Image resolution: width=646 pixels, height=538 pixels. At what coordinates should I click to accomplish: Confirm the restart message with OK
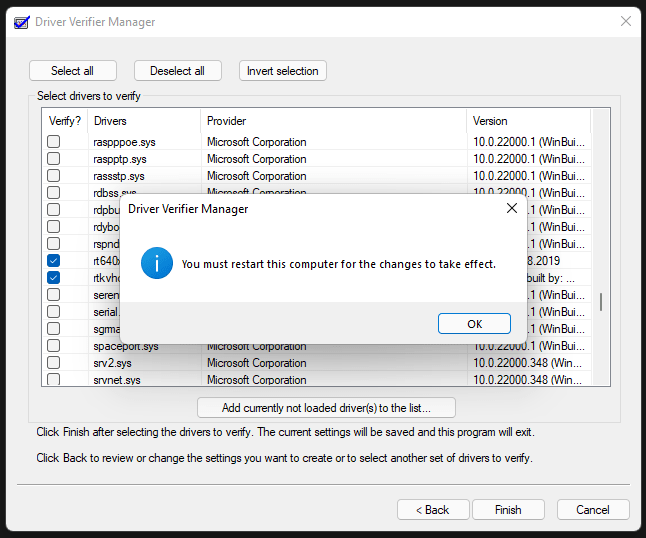474,323
